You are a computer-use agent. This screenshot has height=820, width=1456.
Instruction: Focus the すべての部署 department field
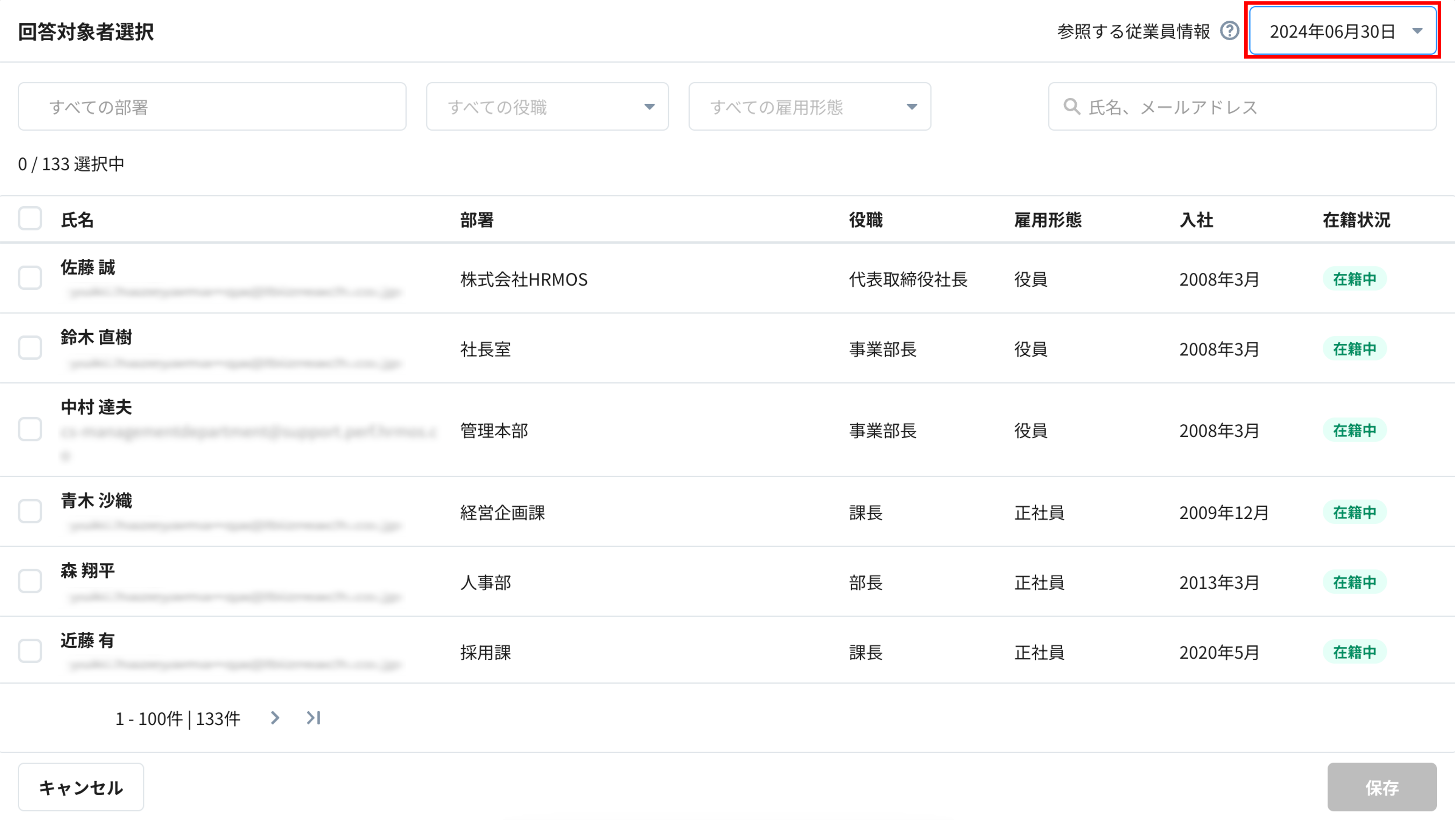click(x=212, y=106)
